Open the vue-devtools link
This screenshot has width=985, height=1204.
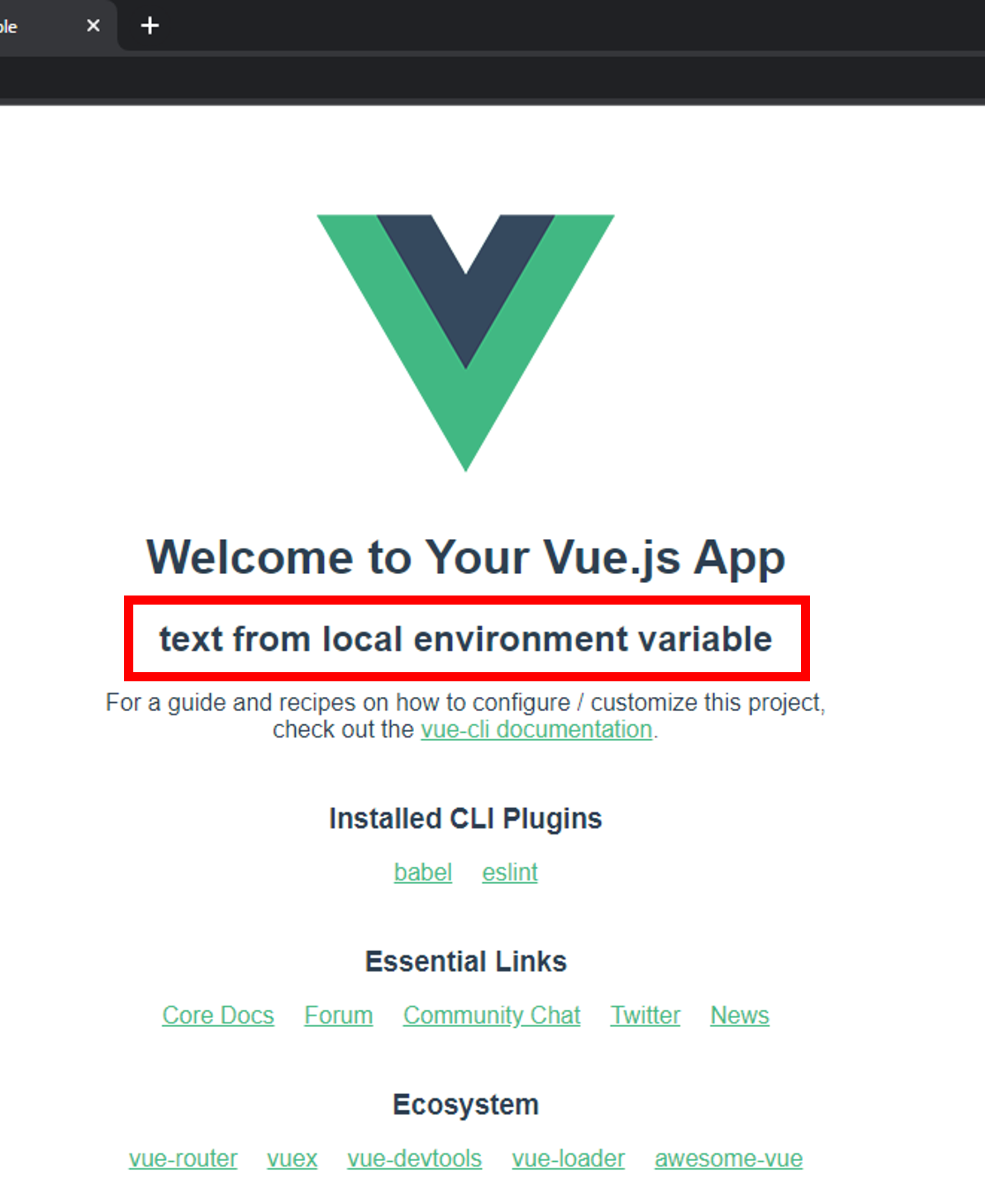click(x=414, y=1158)
